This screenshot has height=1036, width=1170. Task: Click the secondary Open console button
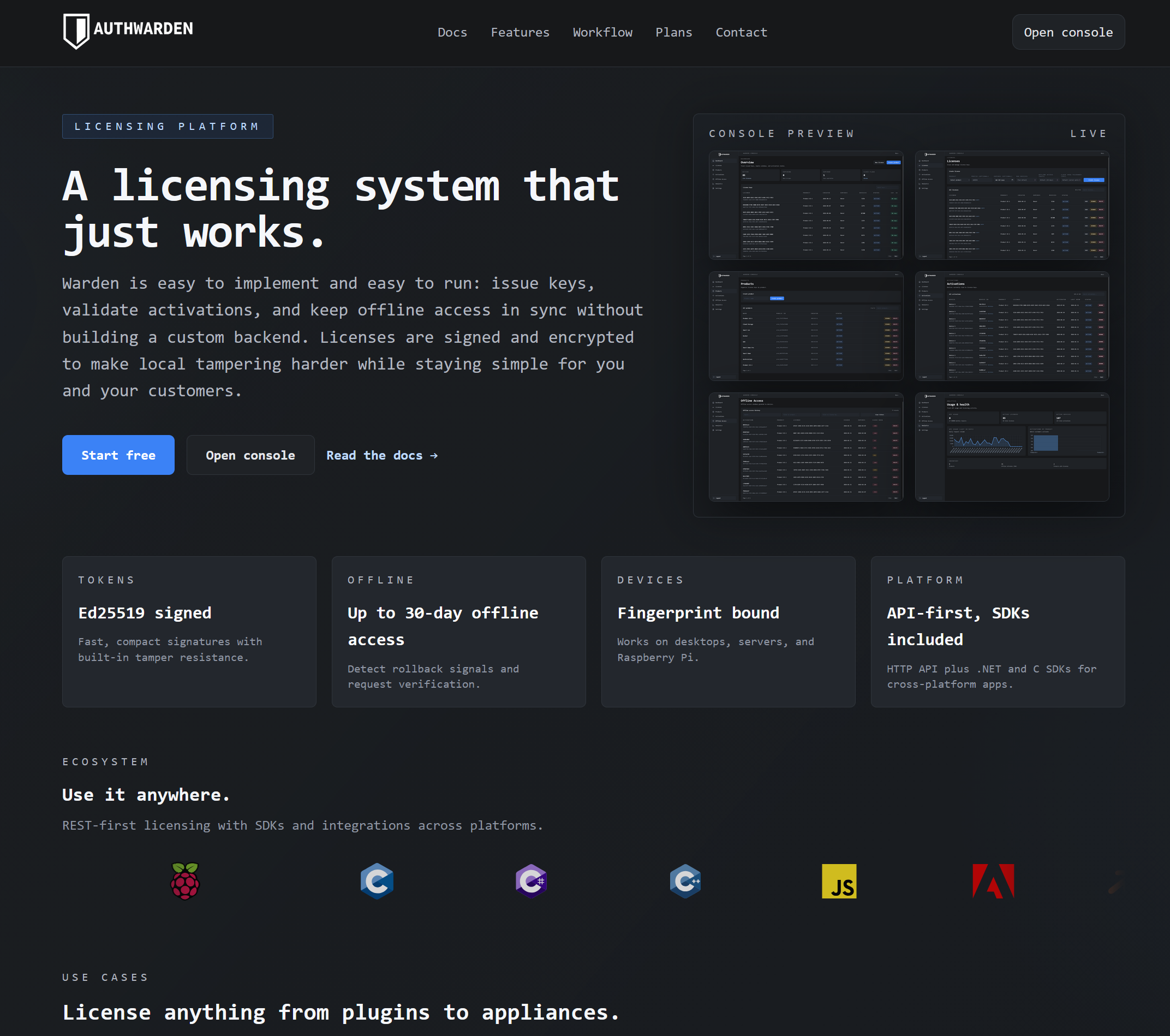pyautogui.click(x=250, y=455)
